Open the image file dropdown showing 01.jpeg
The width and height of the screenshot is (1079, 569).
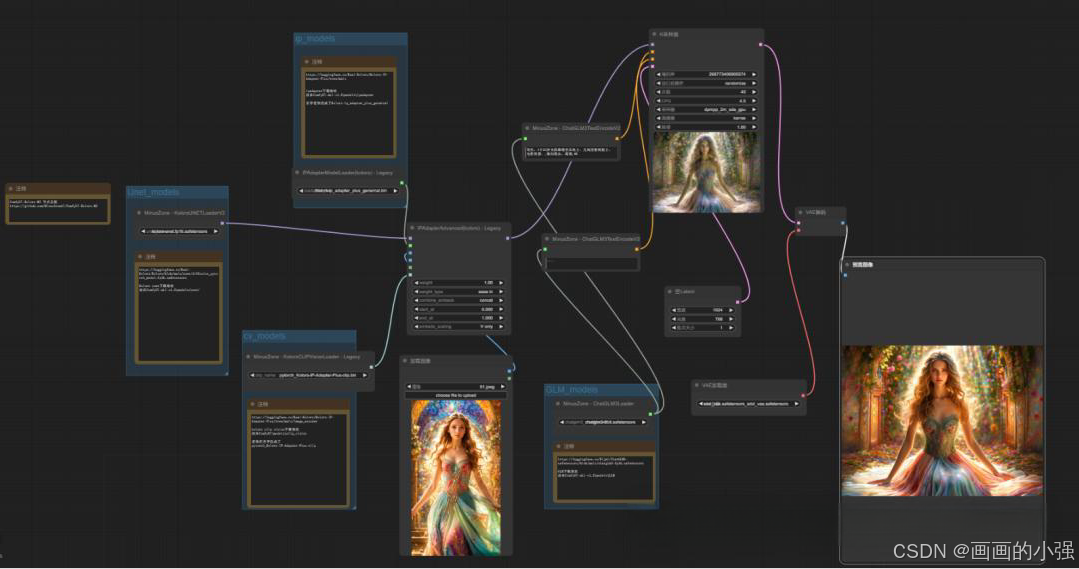pos(456,387)
